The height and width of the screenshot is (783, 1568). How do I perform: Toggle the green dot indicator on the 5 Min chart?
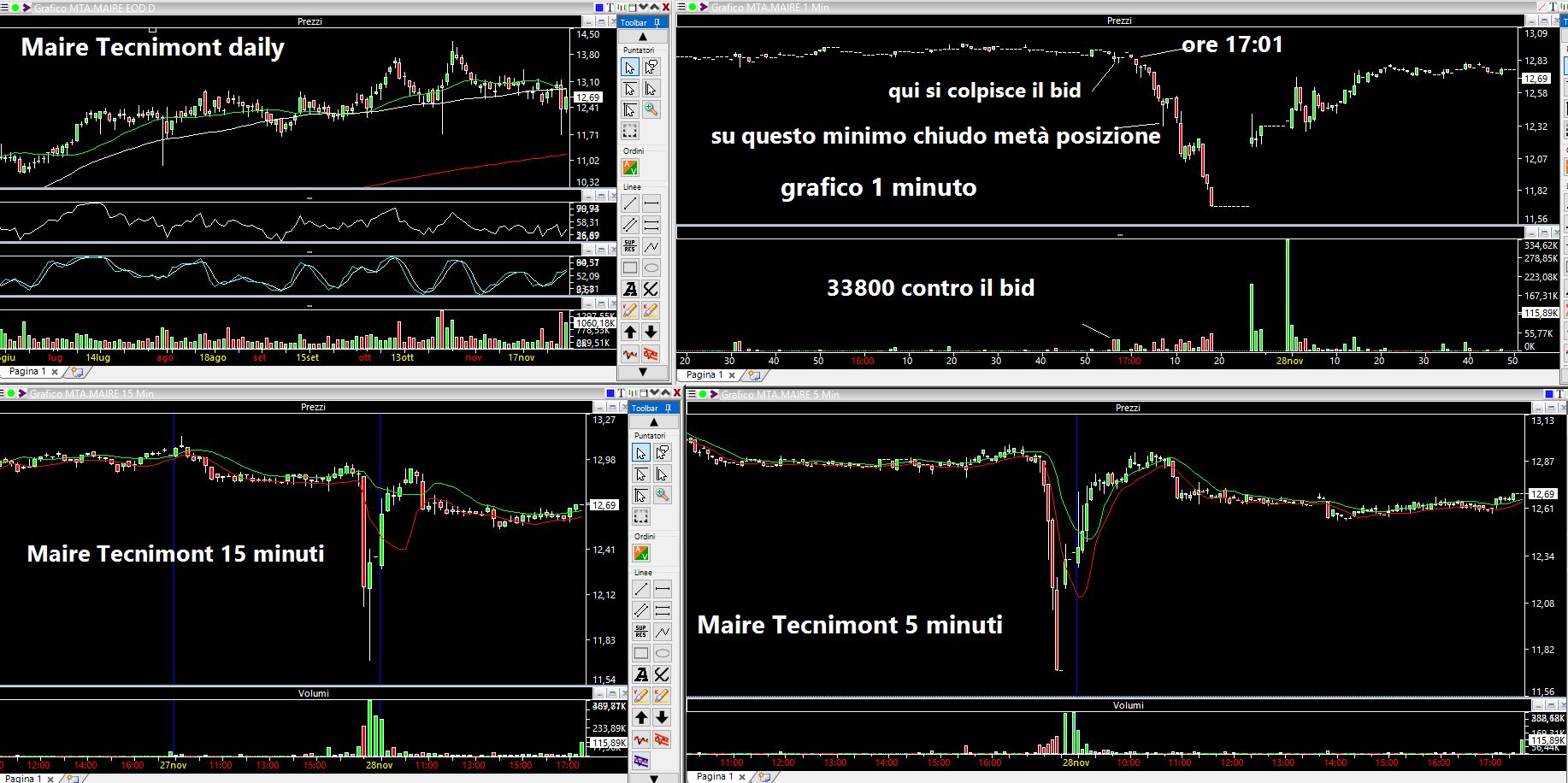coord(702,394)
